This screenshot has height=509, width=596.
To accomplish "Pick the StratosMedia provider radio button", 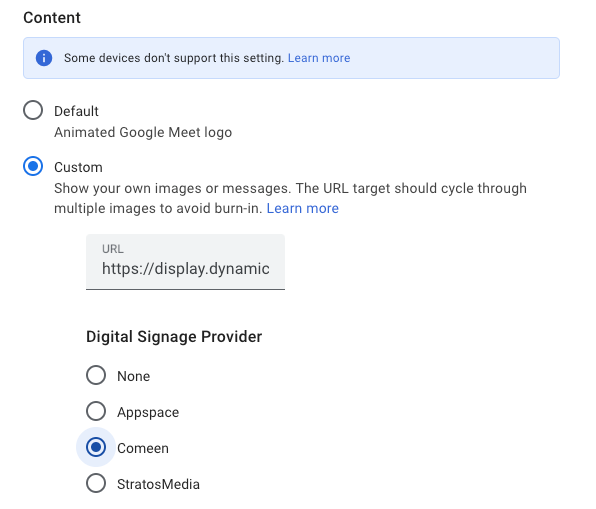I will click(96, 483).
